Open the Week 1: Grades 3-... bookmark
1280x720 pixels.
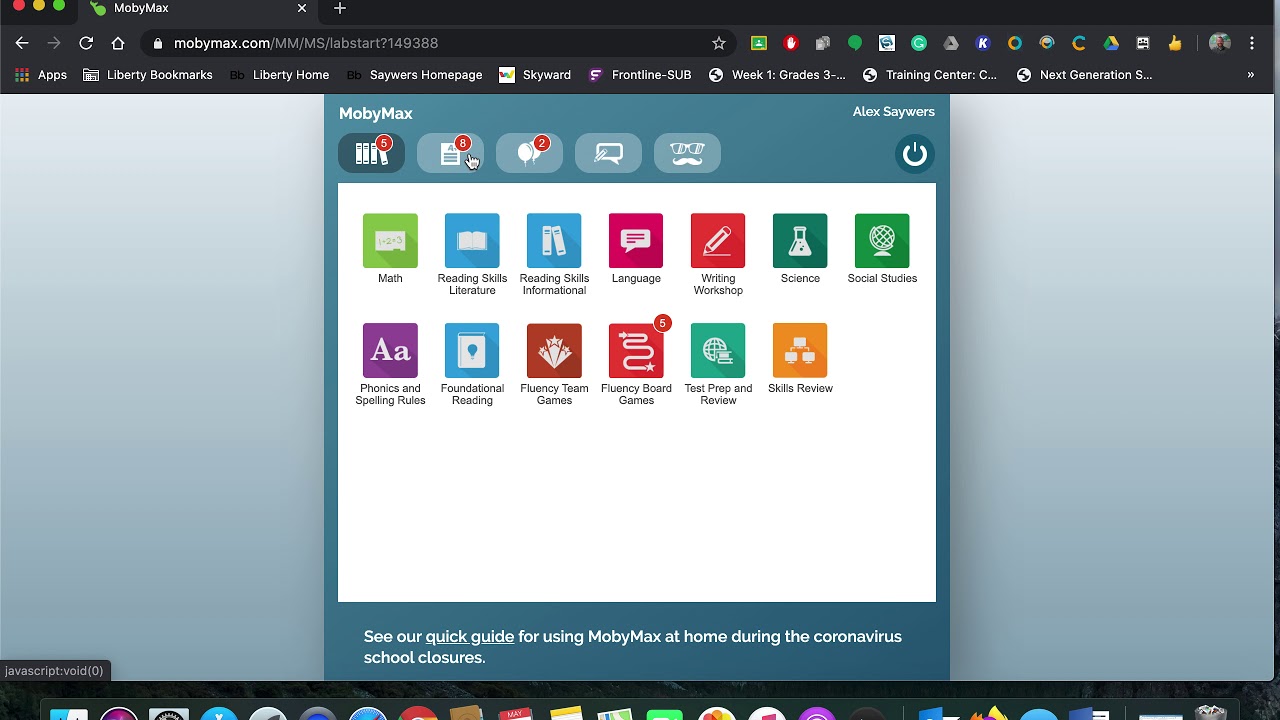tap(777, 75)
